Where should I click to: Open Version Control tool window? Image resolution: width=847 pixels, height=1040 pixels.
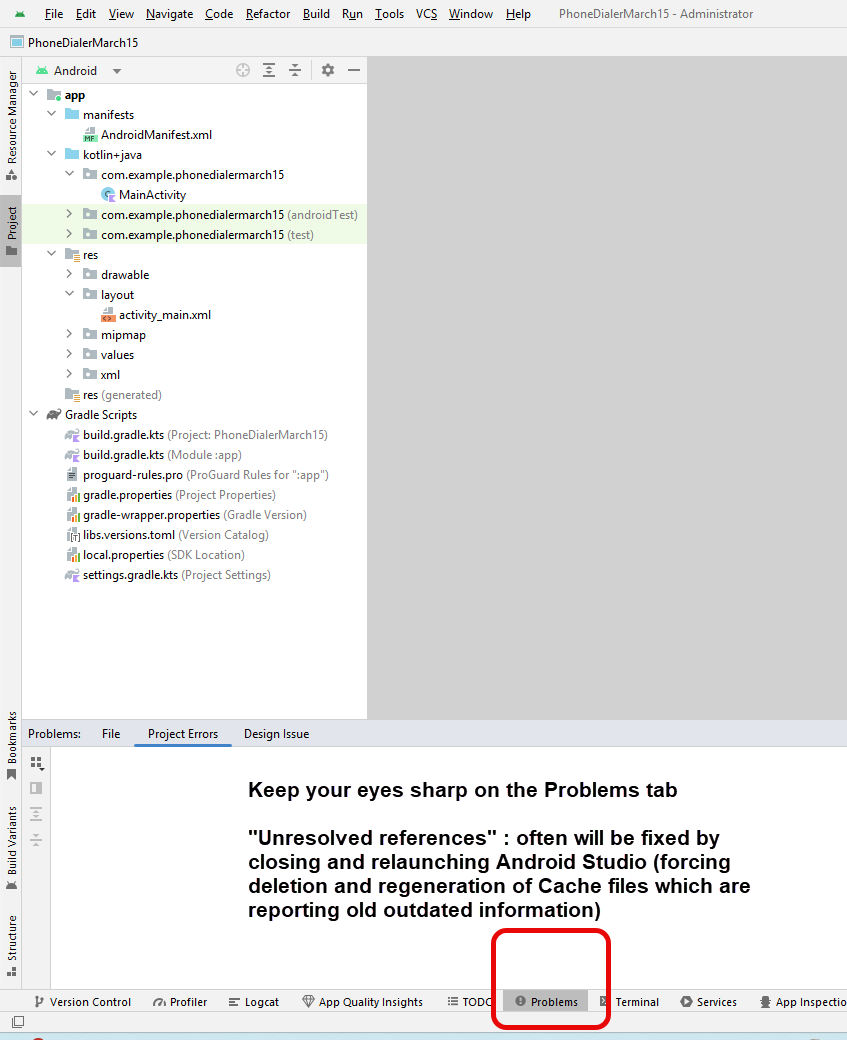click(83, 1002)
